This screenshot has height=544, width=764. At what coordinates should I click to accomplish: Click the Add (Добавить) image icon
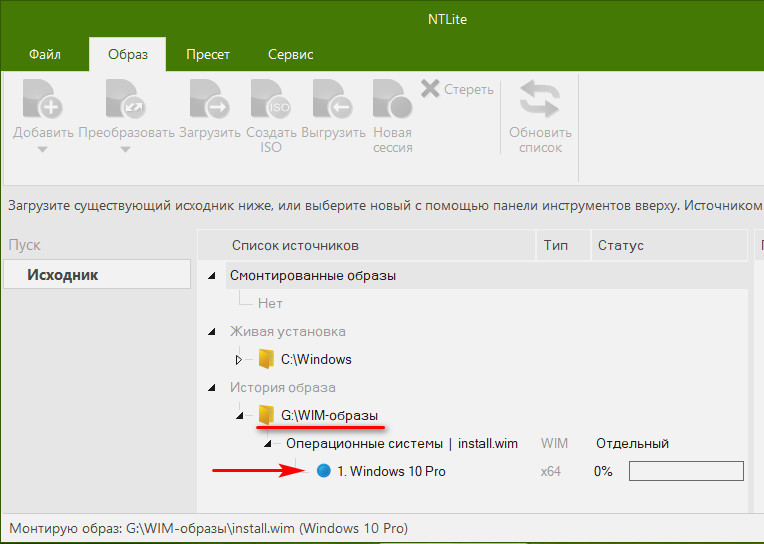[x=43, y=99]
